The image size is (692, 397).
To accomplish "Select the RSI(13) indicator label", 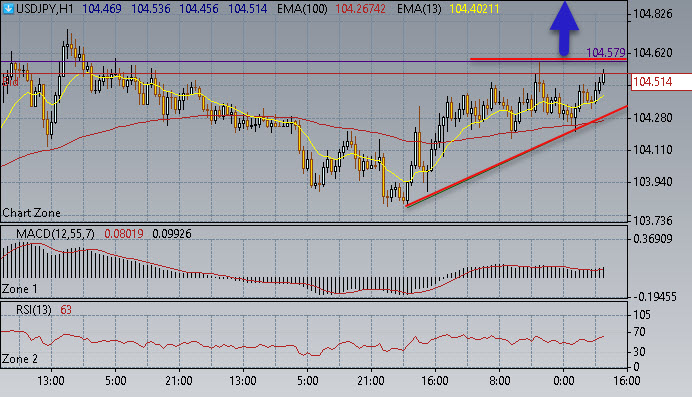I will click(34, 310).
